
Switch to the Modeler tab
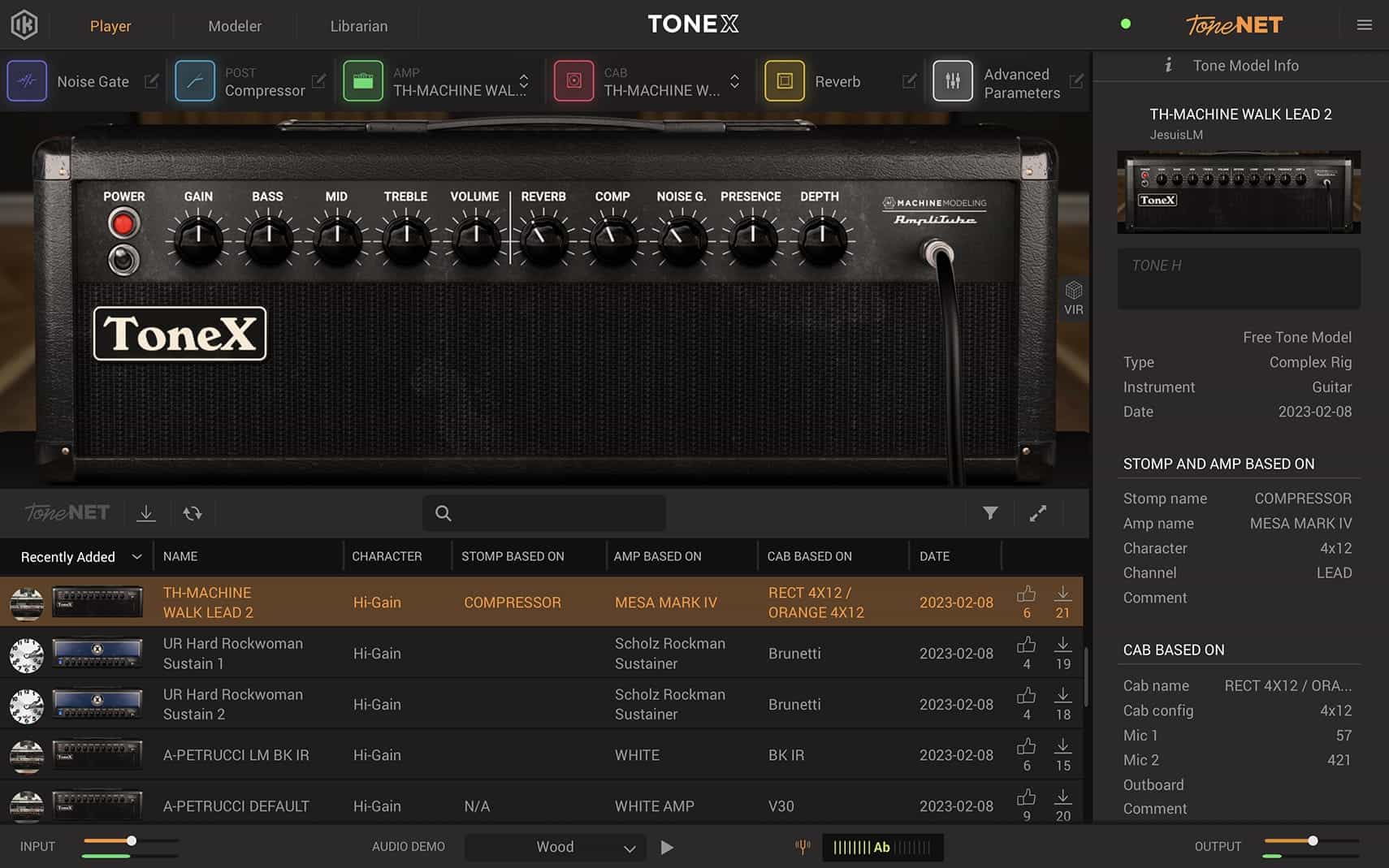coord(235,26)
